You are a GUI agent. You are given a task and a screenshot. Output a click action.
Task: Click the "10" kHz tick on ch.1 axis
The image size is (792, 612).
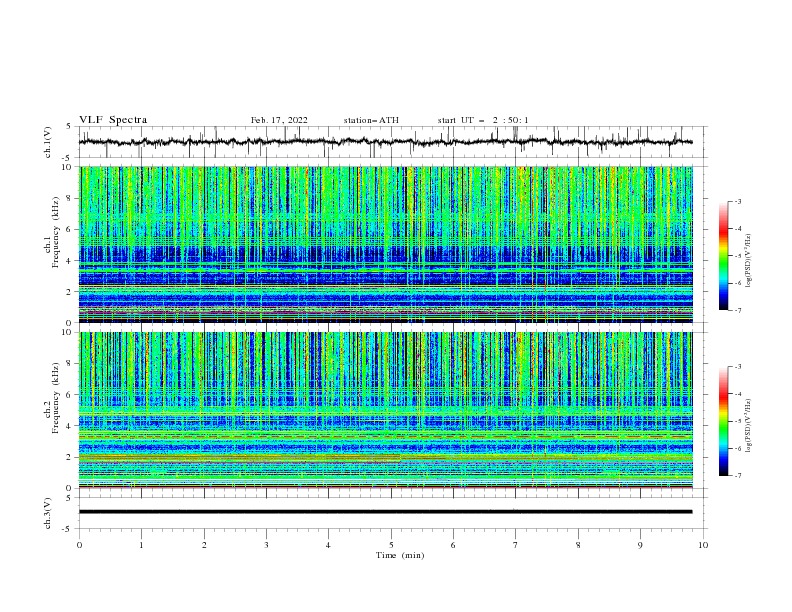pyautogui.click(x=68, y=167)
